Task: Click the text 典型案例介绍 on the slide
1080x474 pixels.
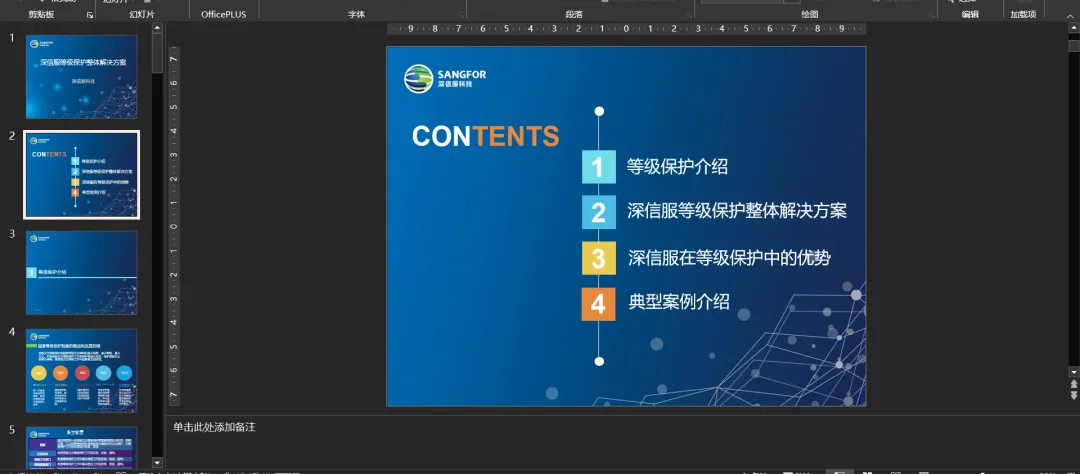Action: 679,301
